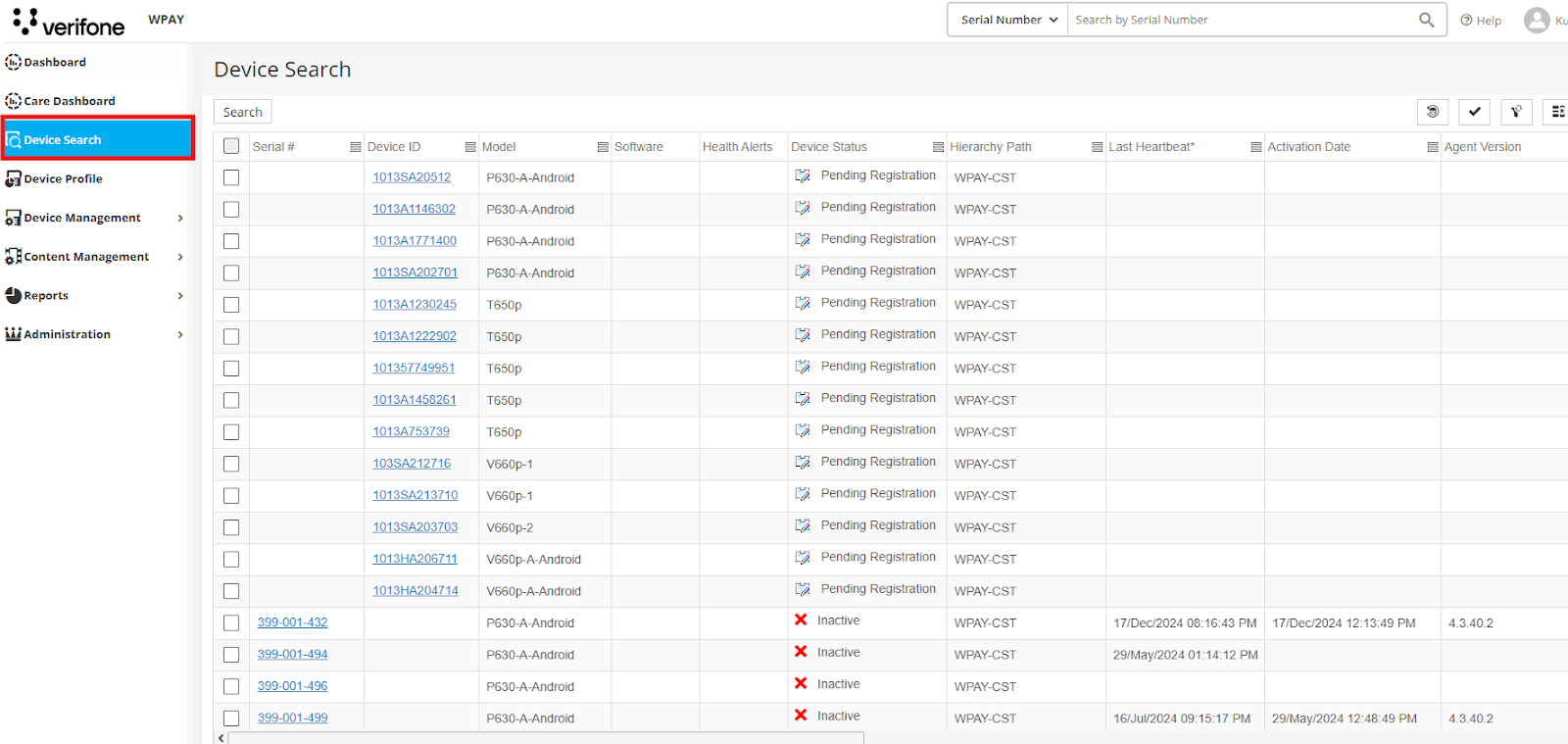The height and width of the screenshot is (744, 1568).
Task: Click the magnifier icon in the serial search box
Action: 1426,20
